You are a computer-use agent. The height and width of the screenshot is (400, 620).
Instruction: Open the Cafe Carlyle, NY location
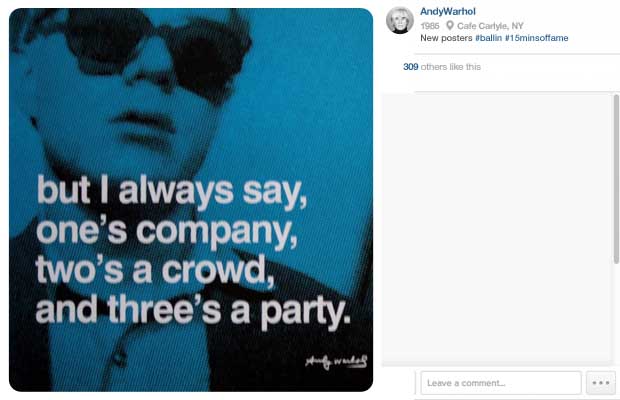pos(490,26)
